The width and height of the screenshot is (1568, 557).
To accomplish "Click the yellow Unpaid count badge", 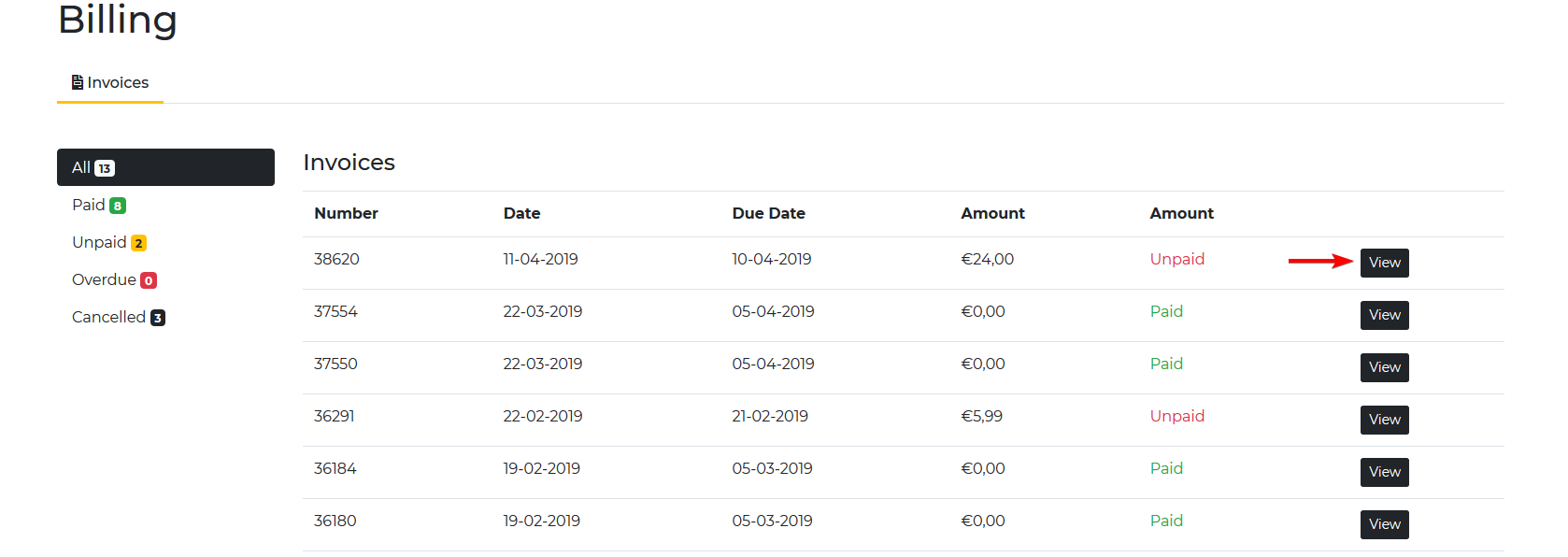I will 138,243.
